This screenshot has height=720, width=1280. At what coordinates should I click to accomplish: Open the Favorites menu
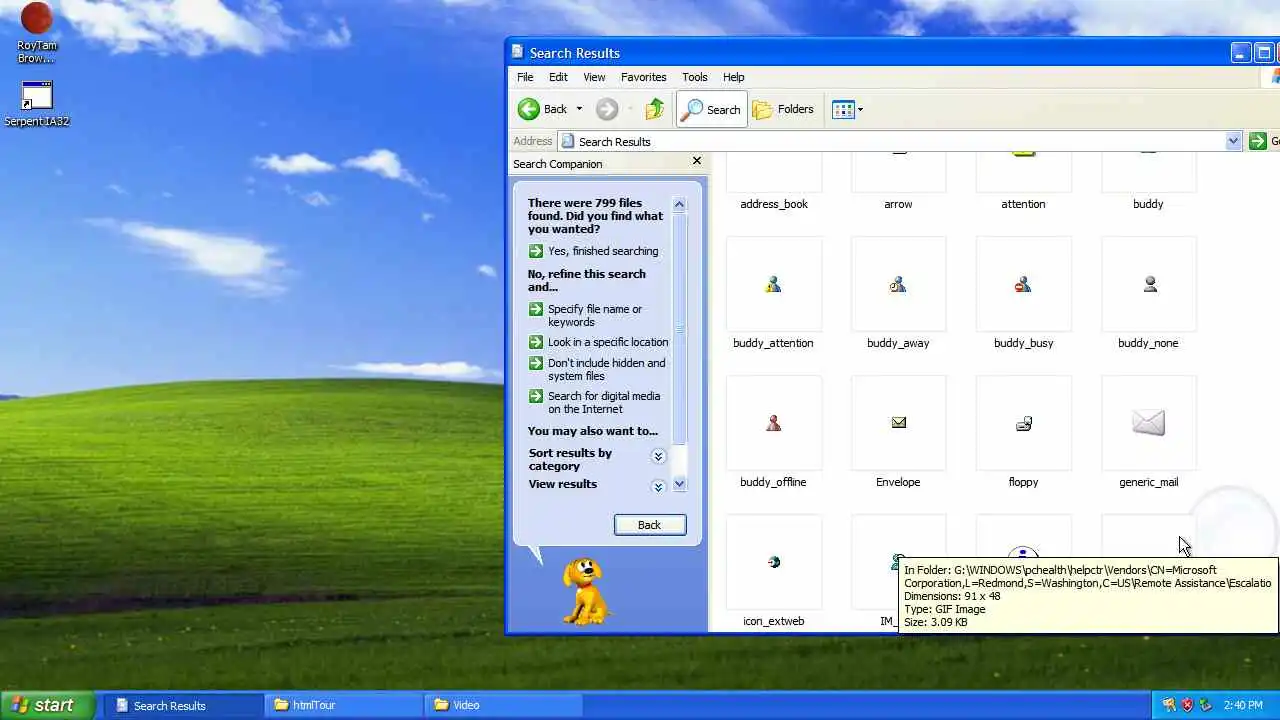point(643,77)
